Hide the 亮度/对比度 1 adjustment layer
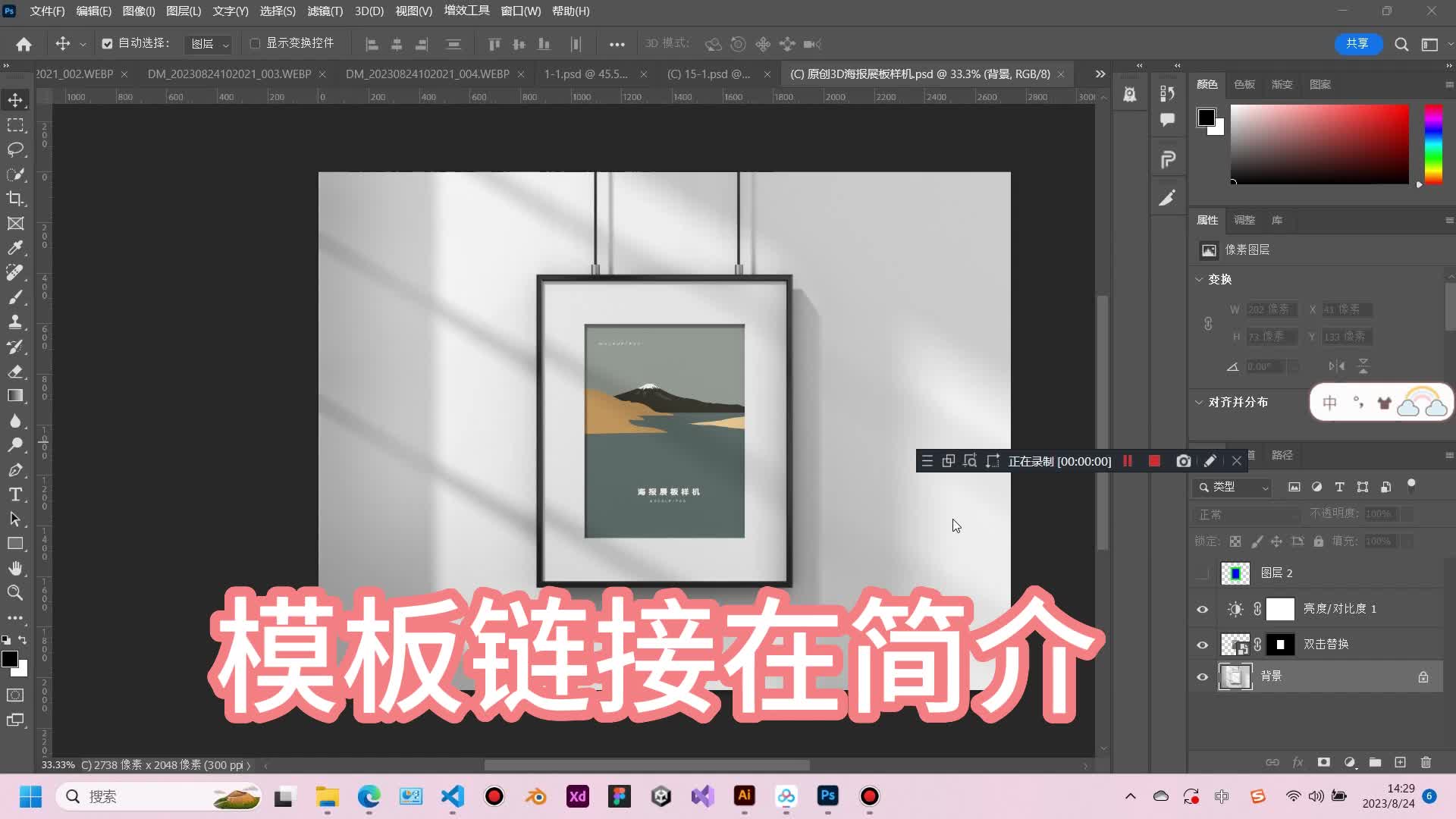Viewport: 1456px width, 819px height. [x=1202, y=609]
